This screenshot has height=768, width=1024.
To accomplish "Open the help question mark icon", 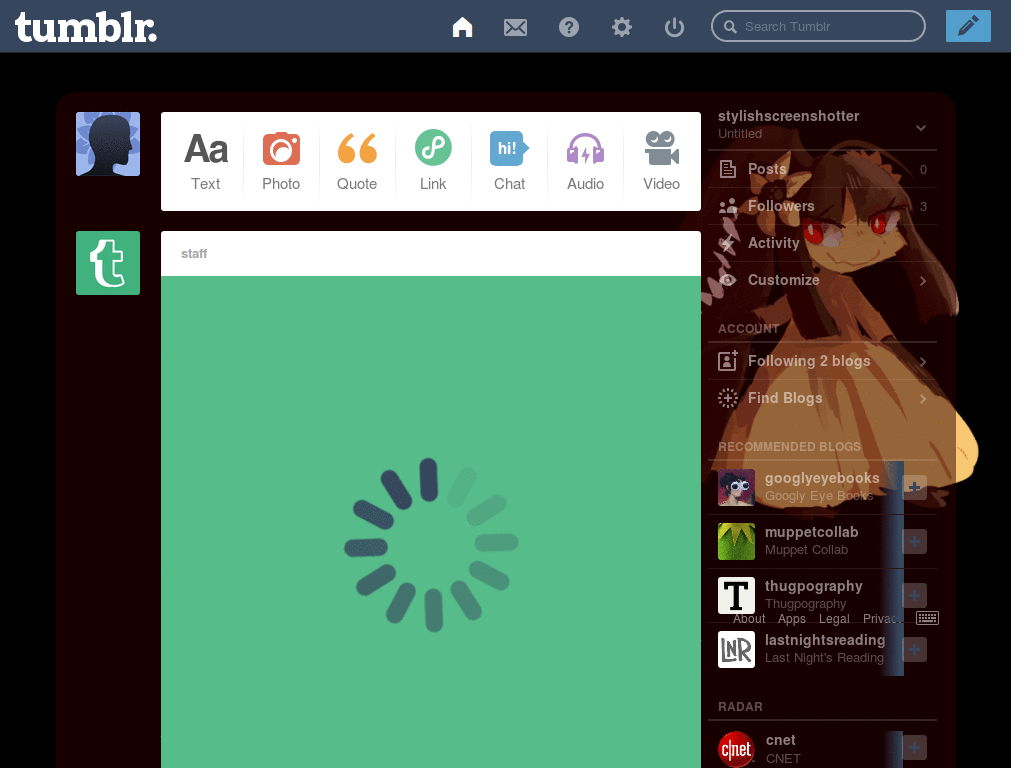I will [569, 27].
